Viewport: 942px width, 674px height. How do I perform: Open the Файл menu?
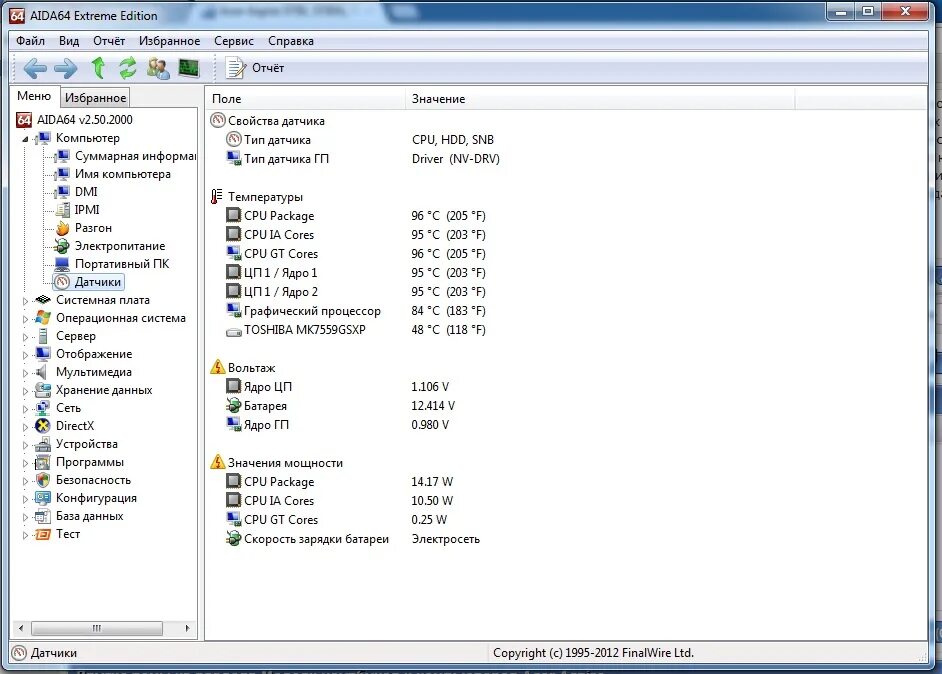coord(30,41)
